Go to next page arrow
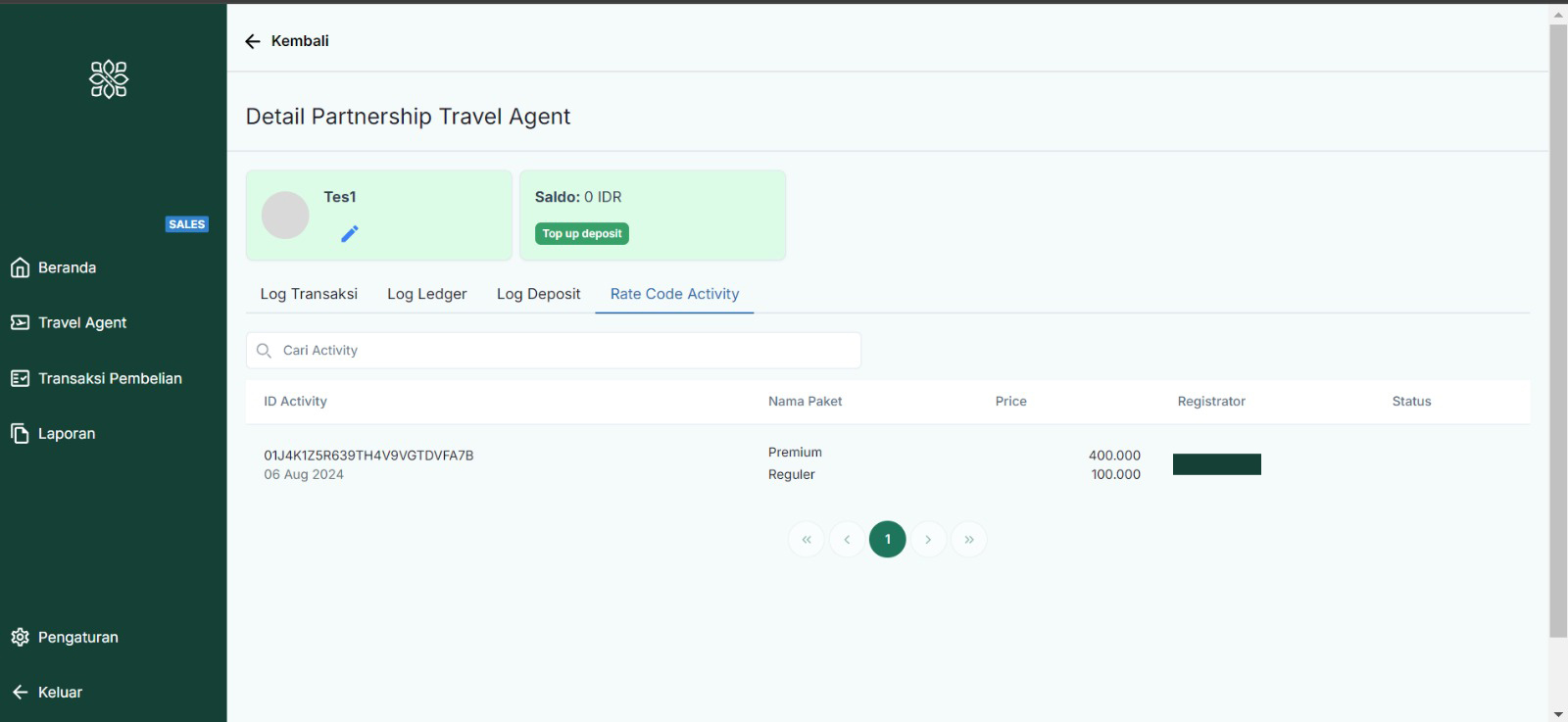Image resolution: width=1568 pixels, height=722 pixels. pyautogui.click(x=928, y=539)
